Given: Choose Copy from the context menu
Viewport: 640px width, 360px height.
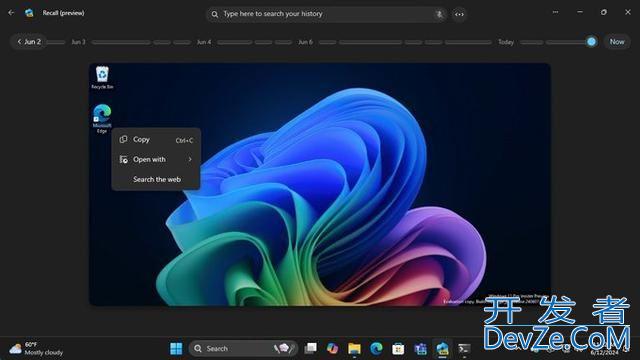Looking at the screenshot, I should coord(156,140).
